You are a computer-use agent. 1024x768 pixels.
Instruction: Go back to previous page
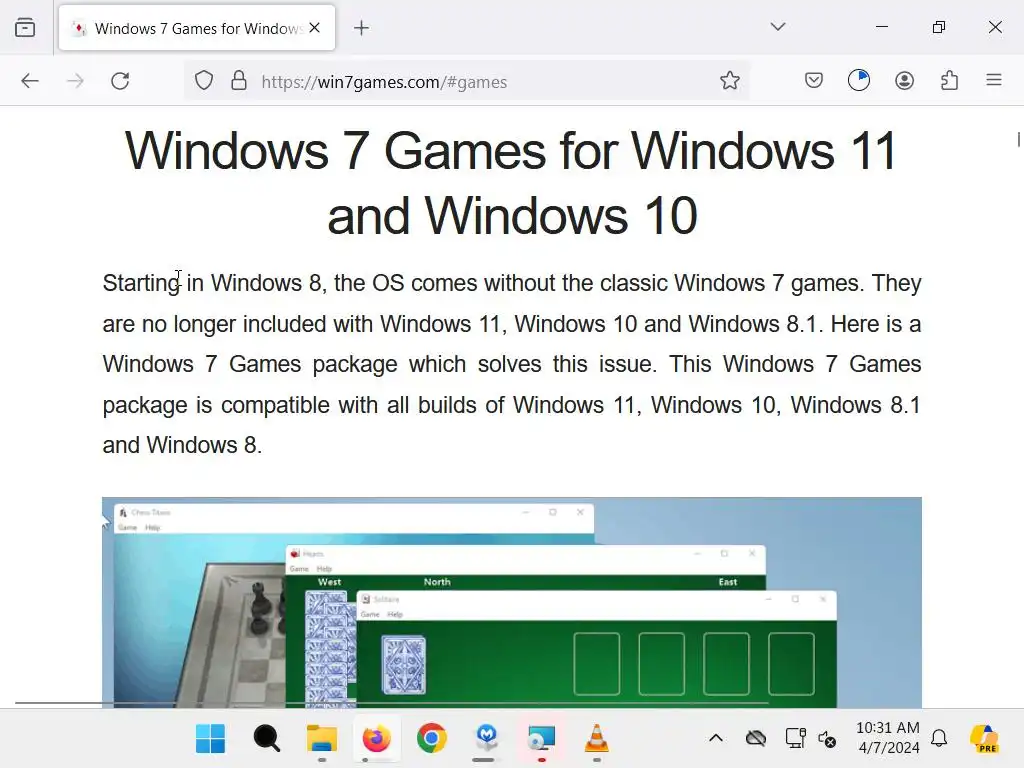coord(30,81)
